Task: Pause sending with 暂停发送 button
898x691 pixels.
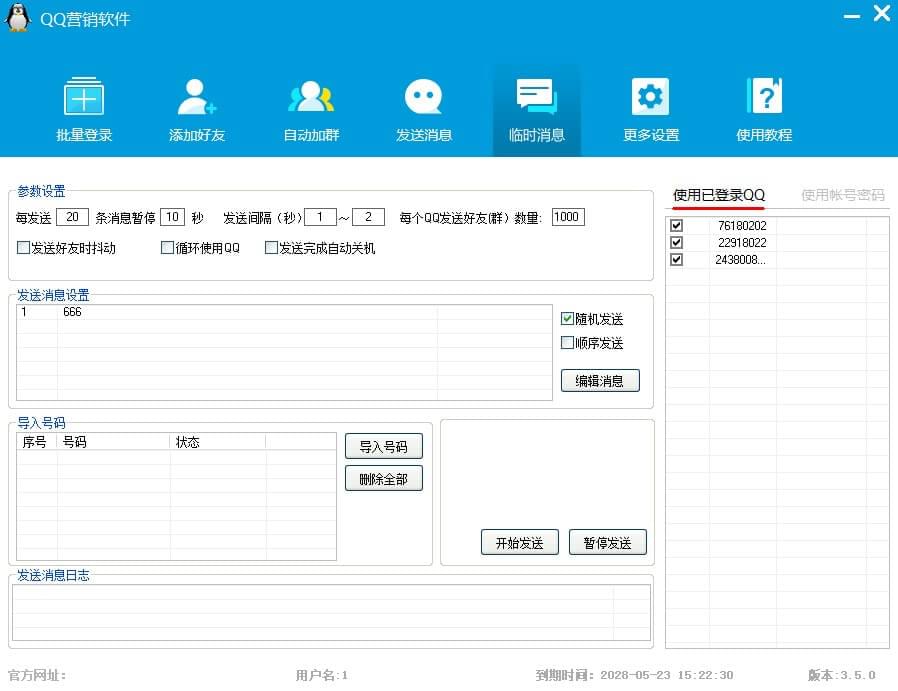Action: [x=608, y=542]
